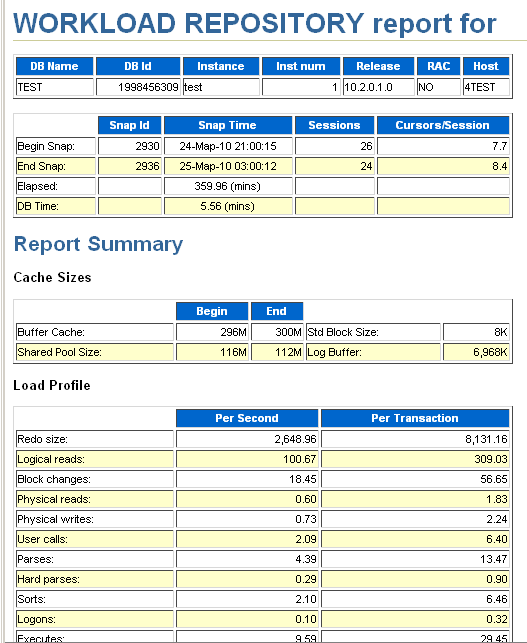
Task: Click the 'WORKLOAD REPOSITORY report for' heading
Action: (255, 24)
